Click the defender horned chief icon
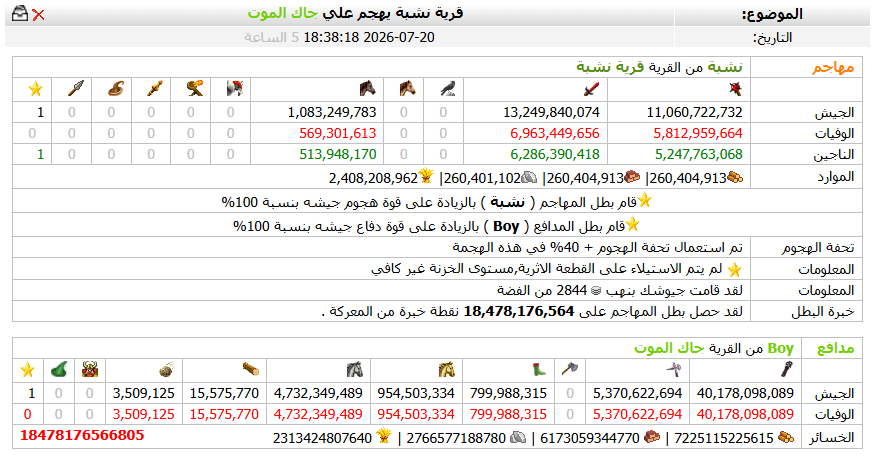This screenshot has height=457, width=872. point(90,370)
